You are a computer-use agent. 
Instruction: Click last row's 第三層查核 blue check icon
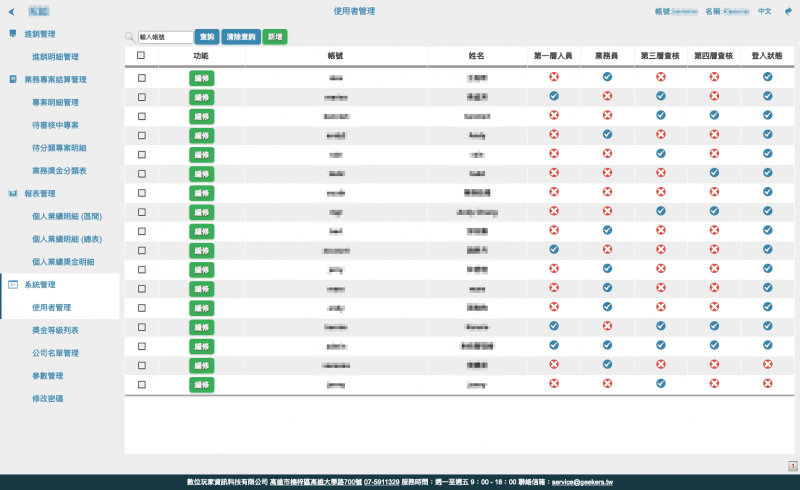(661, 383)
